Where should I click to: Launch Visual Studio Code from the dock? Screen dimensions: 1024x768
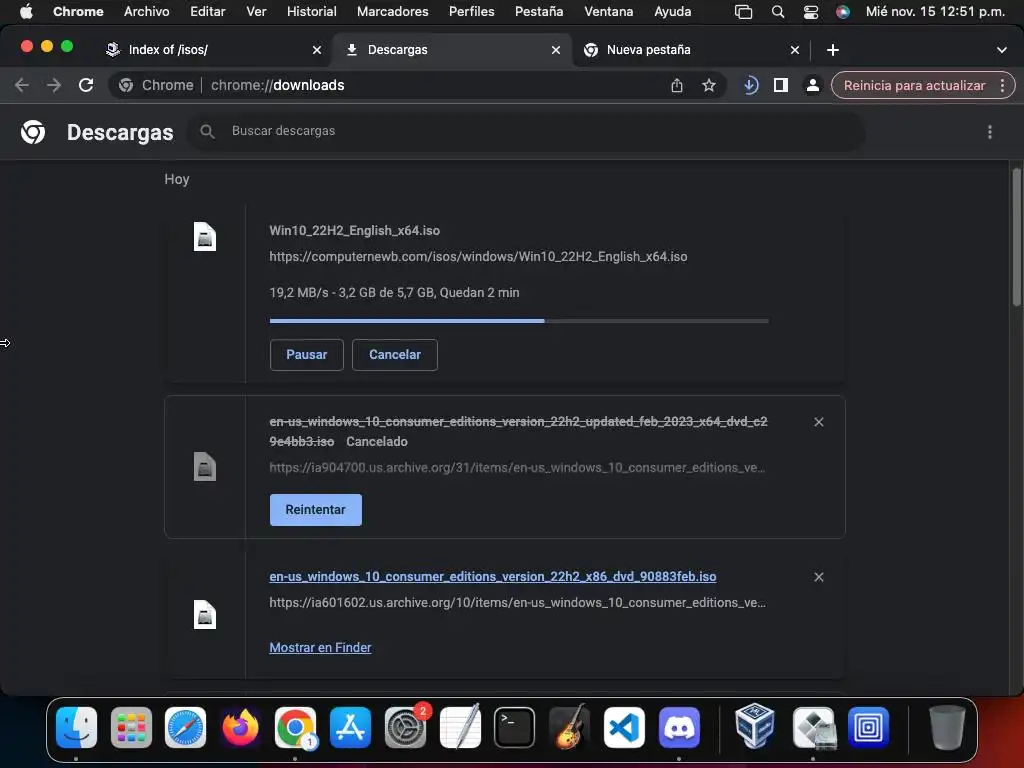click(624, 727)
